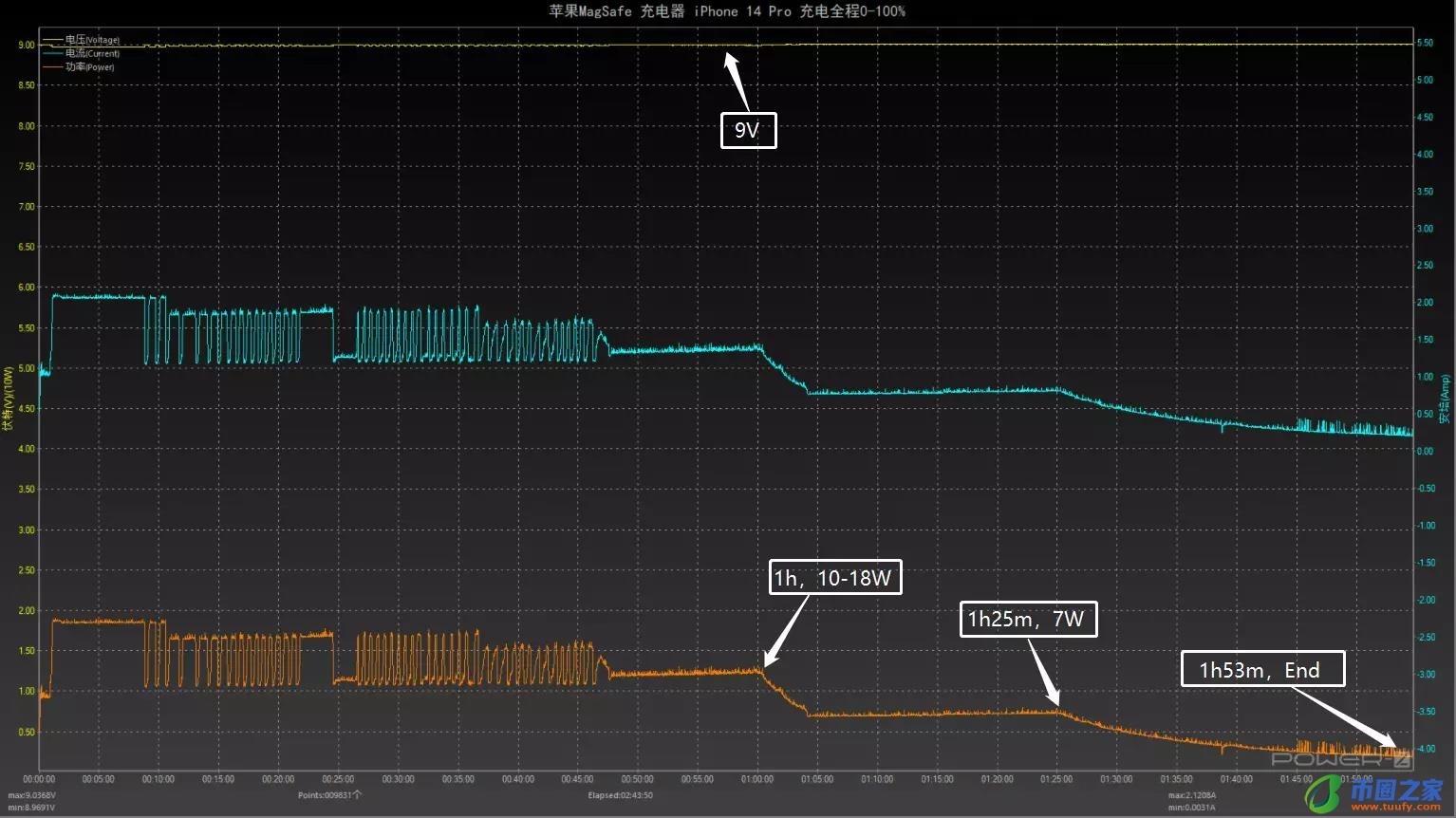The height and width of the screenshot is (818, 1456).
Task: Click the POWER-Z watermark logo
Action: (x=1340, y=759)
